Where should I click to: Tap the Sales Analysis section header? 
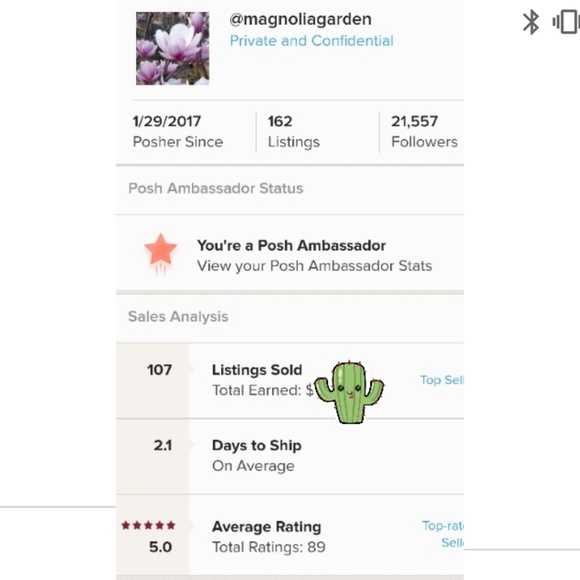tap(178, 317)
